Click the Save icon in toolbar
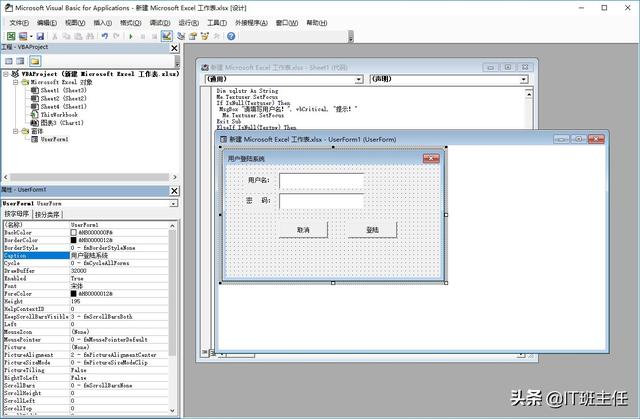Viewport: 640px width, 419px height. tap(41, 36)
